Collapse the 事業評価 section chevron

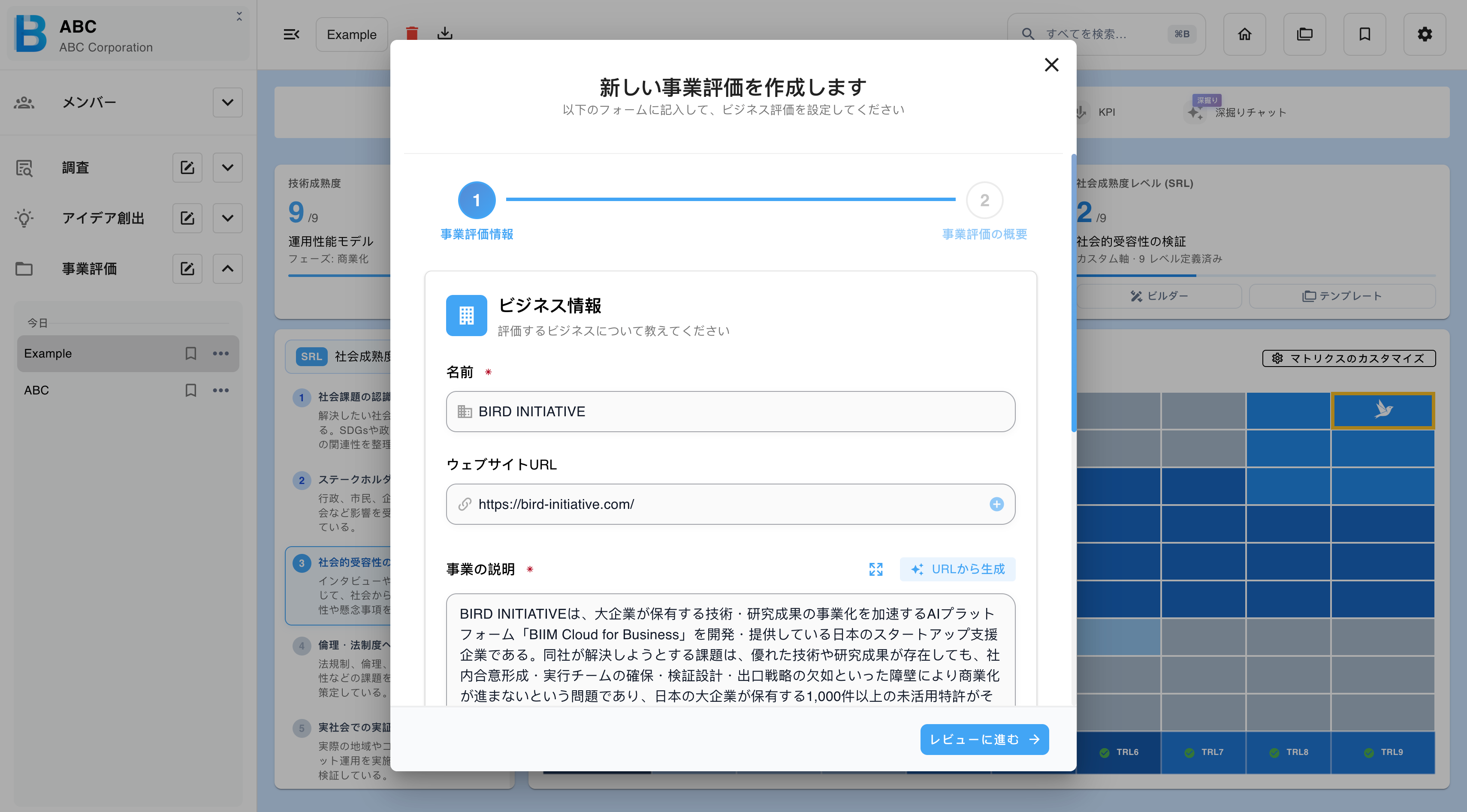227,268
